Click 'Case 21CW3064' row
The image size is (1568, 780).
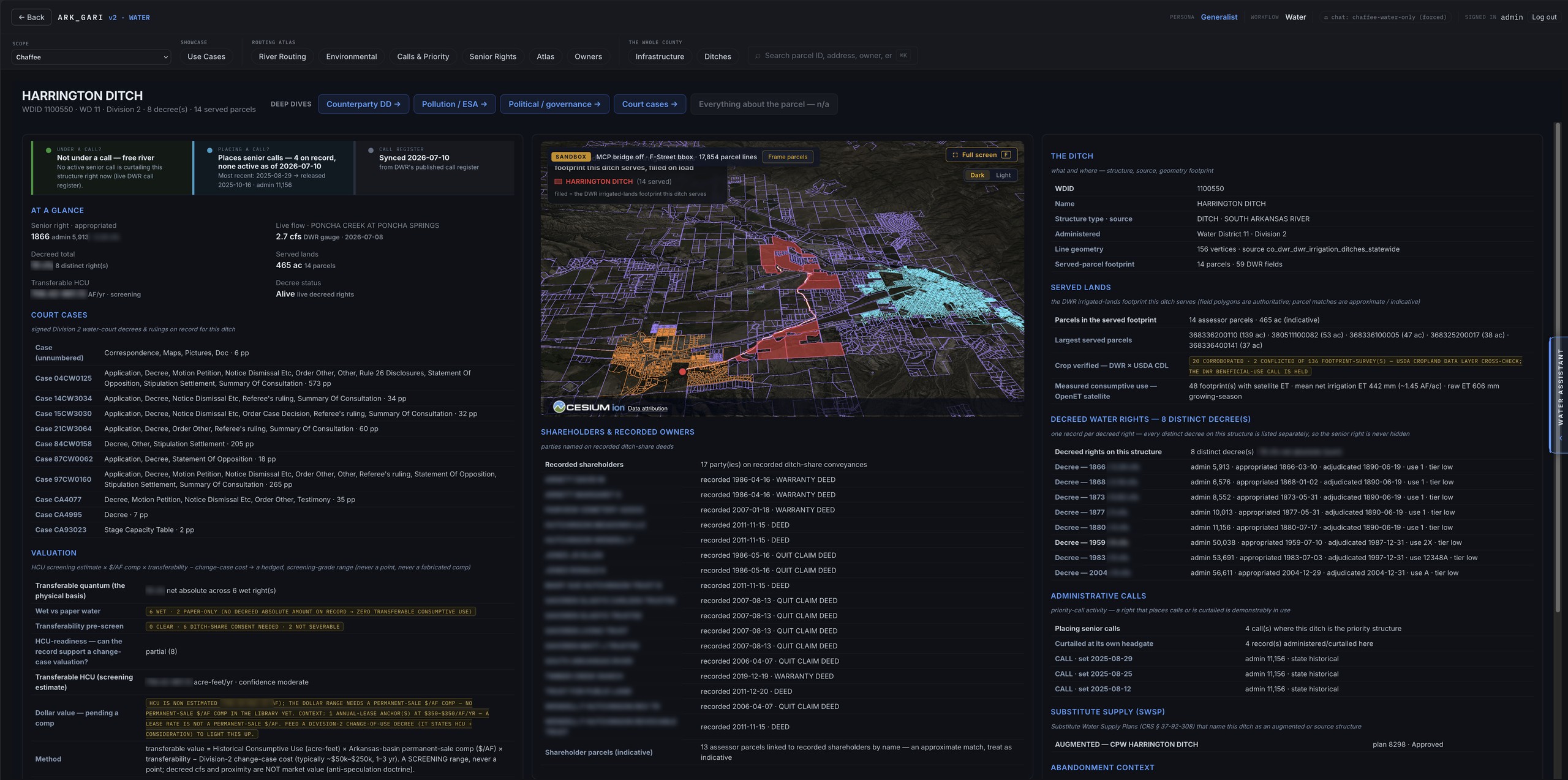(272, 429)
